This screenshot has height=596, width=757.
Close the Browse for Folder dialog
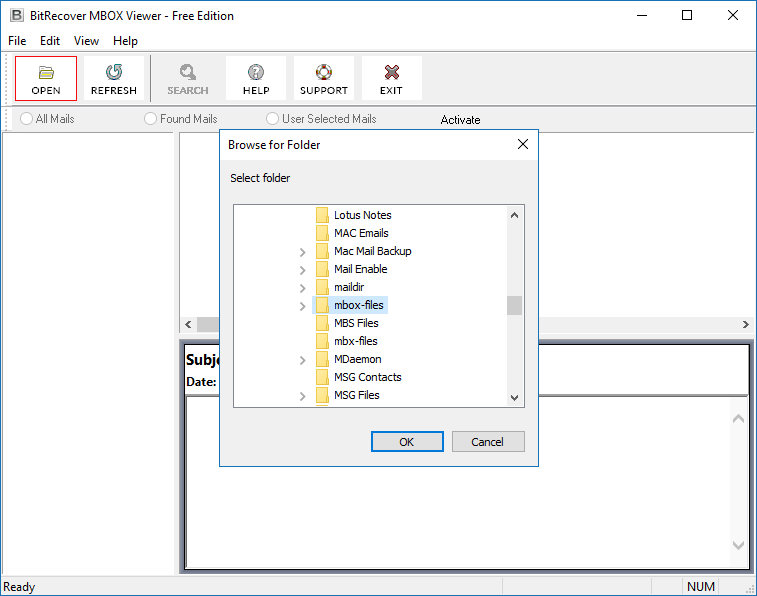pyautogui.click(x=523, y=144)
